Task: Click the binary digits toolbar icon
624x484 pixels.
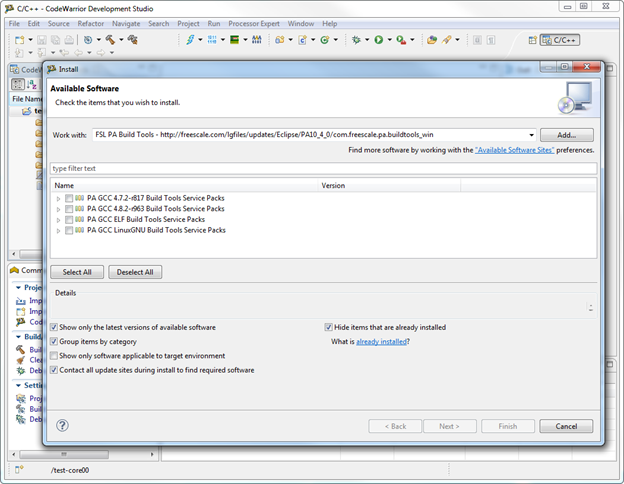Action: [212, 40]
